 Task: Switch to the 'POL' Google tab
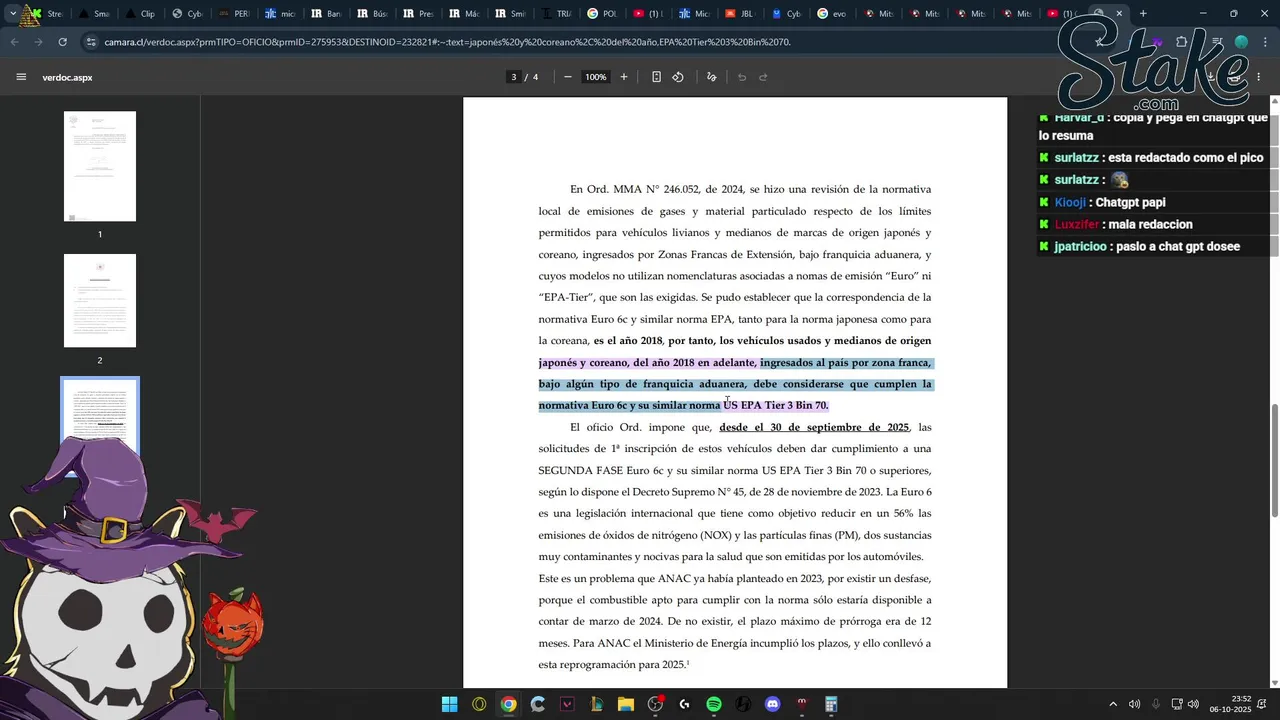click(x=601, y=14)
